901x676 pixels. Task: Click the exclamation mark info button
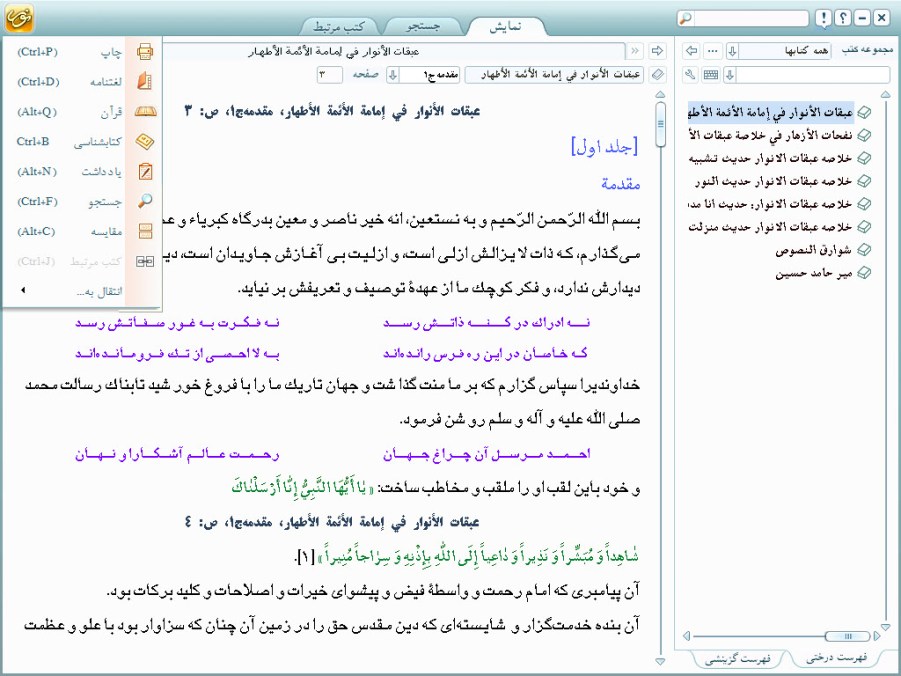(x=823, y=18)
